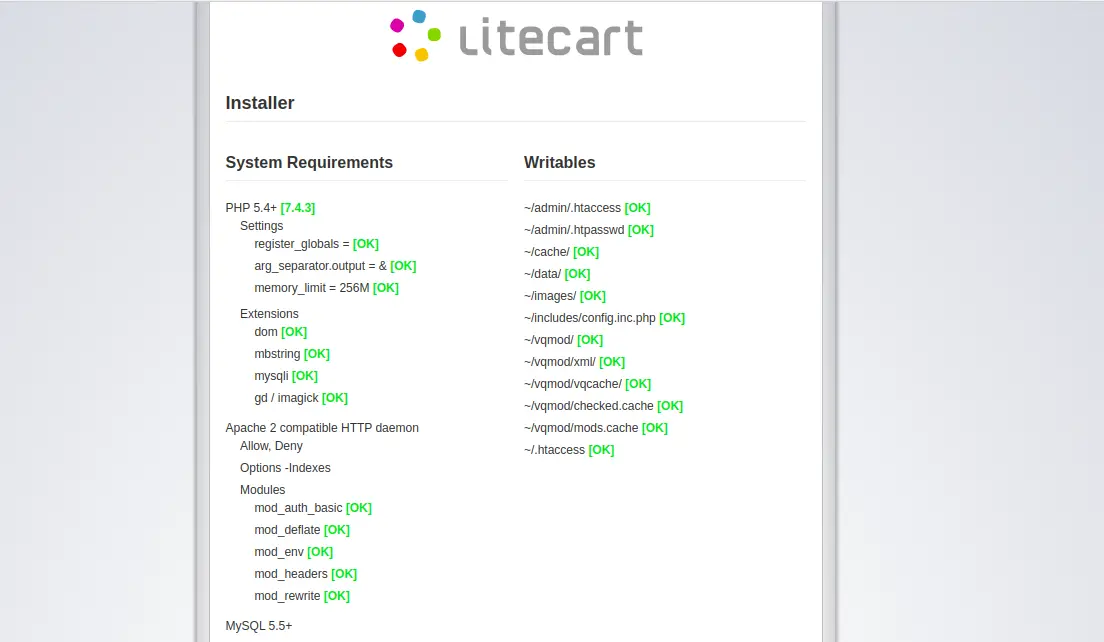Select the mod_deflate row
The width and height of the screenshot is (1104, 642).
click(302, 530)
